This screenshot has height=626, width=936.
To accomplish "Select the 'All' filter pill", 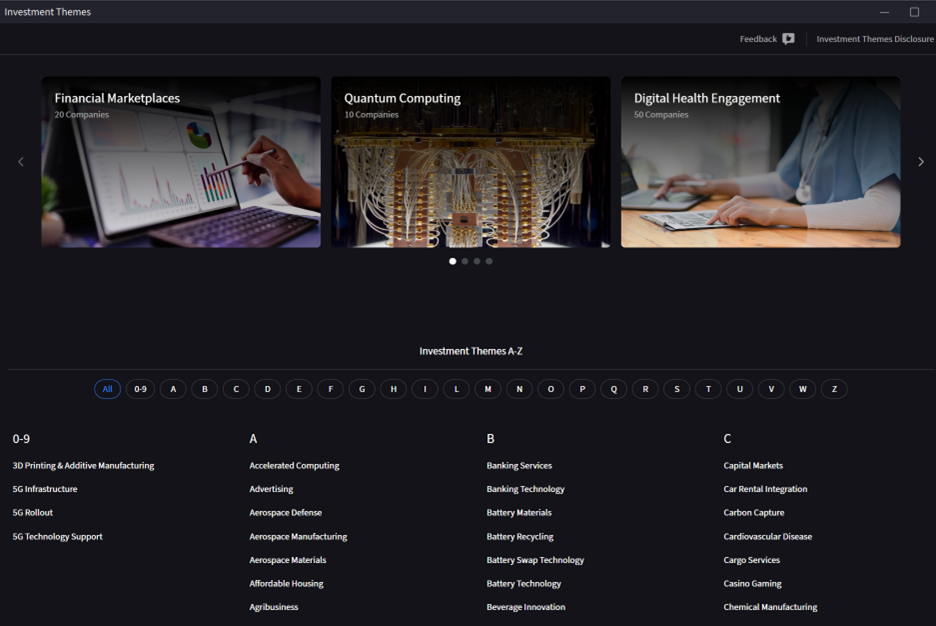I will click(x=107, y=389).
